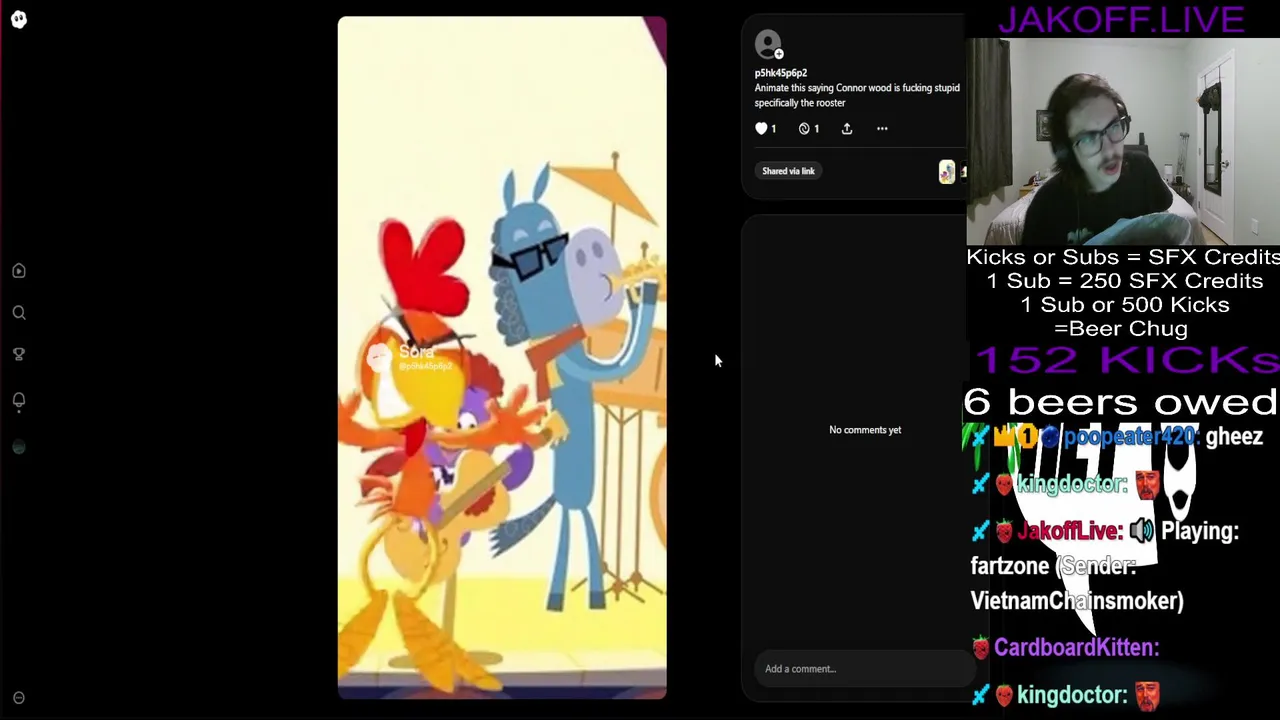Click the JAKOFF.LIVE title in the stream overlay

click(x=1121, y=19)
